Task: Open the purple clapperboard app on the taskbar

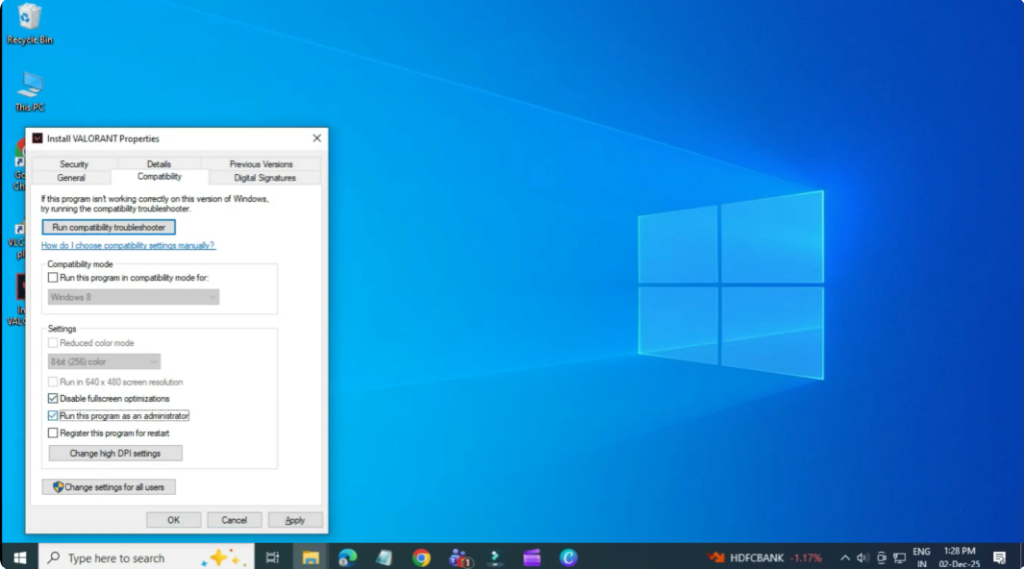Action: [x=532, y=557]
